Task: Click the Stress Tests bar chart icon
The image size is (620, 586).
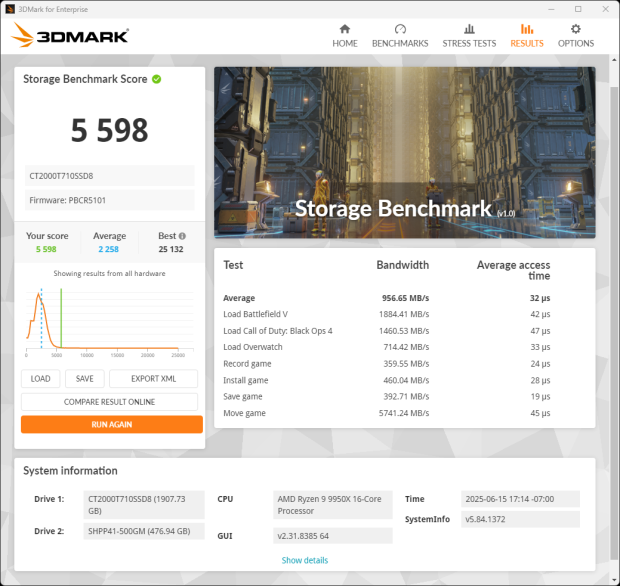Action: tap(469, 30)
